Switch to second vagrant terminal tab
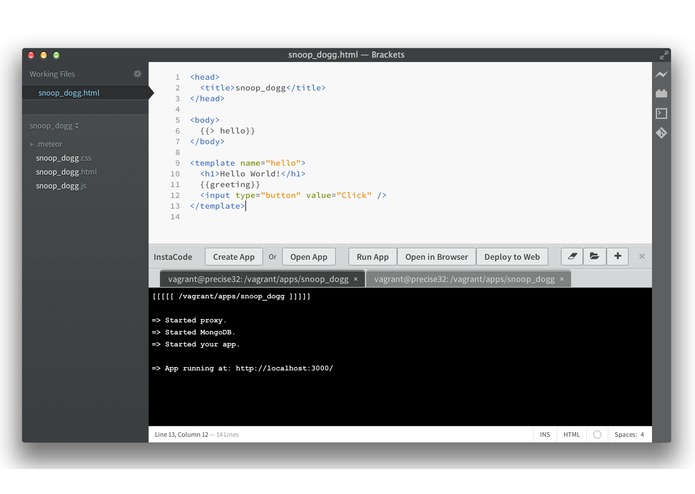The height and width of the screenshot is (494, 695). tap(464, 279)
